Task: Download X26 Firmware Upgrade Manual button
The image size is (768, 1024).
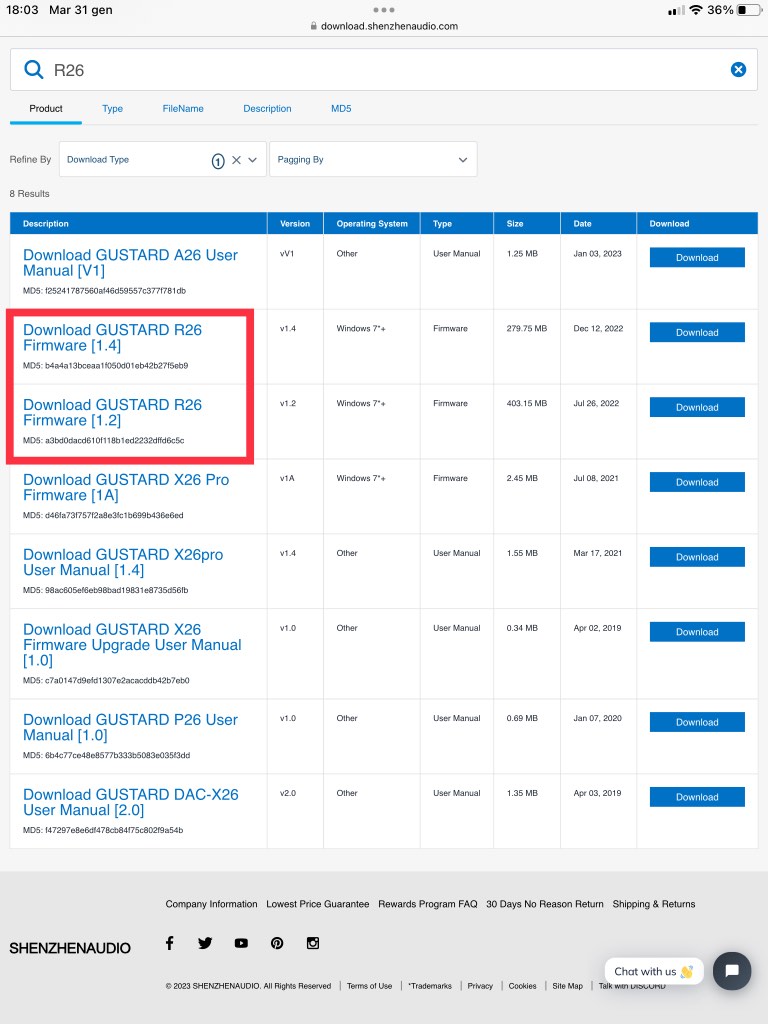Action: [x=697, y=632]
